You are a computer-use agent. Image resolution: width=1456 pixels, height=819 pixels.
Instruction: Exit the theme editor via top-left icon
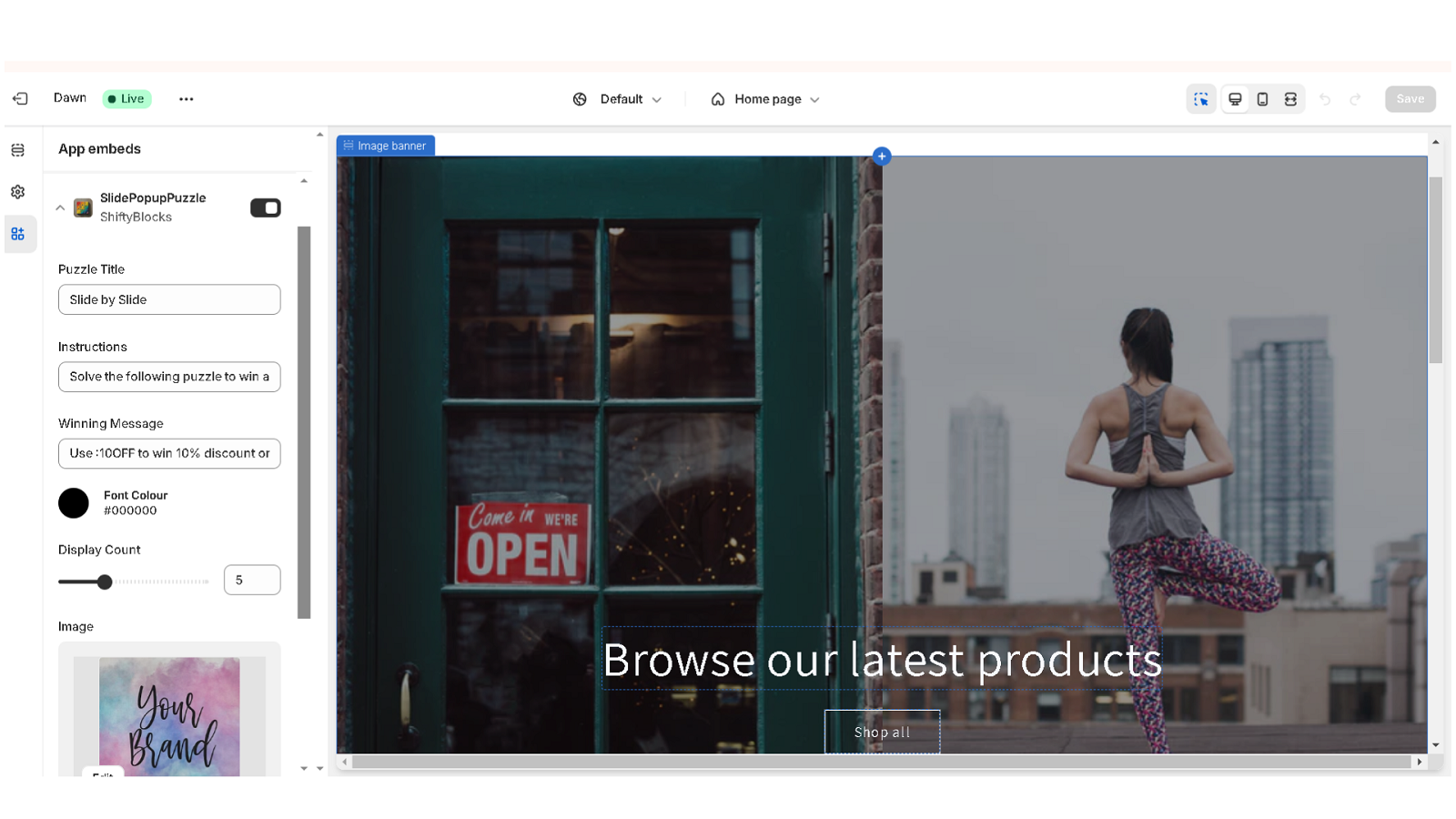coord(20,98)
